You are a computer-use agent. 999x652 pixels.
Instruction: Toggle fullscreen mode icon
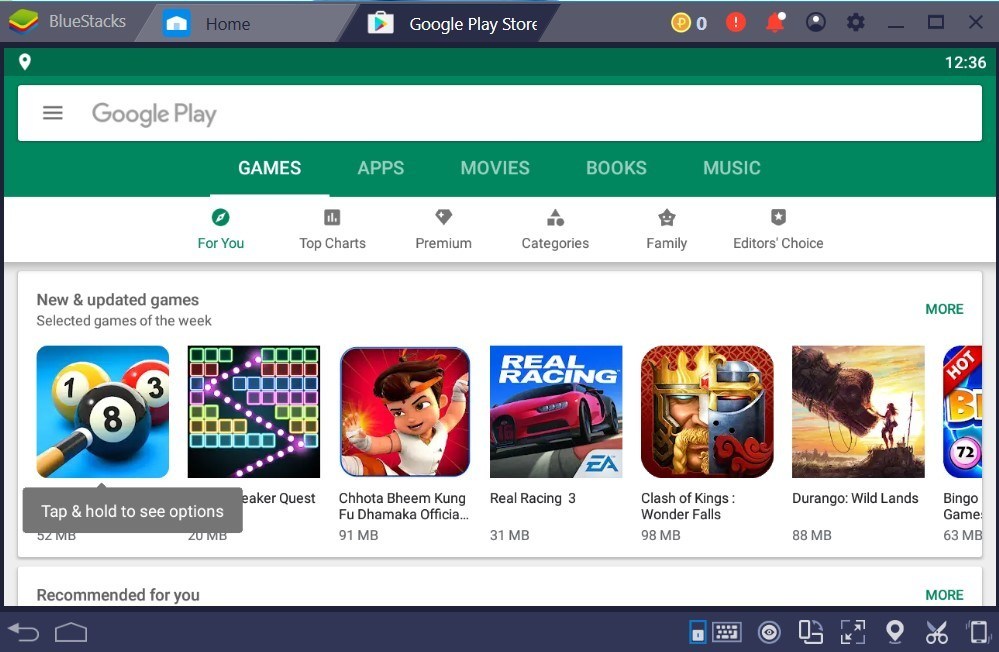852,631
